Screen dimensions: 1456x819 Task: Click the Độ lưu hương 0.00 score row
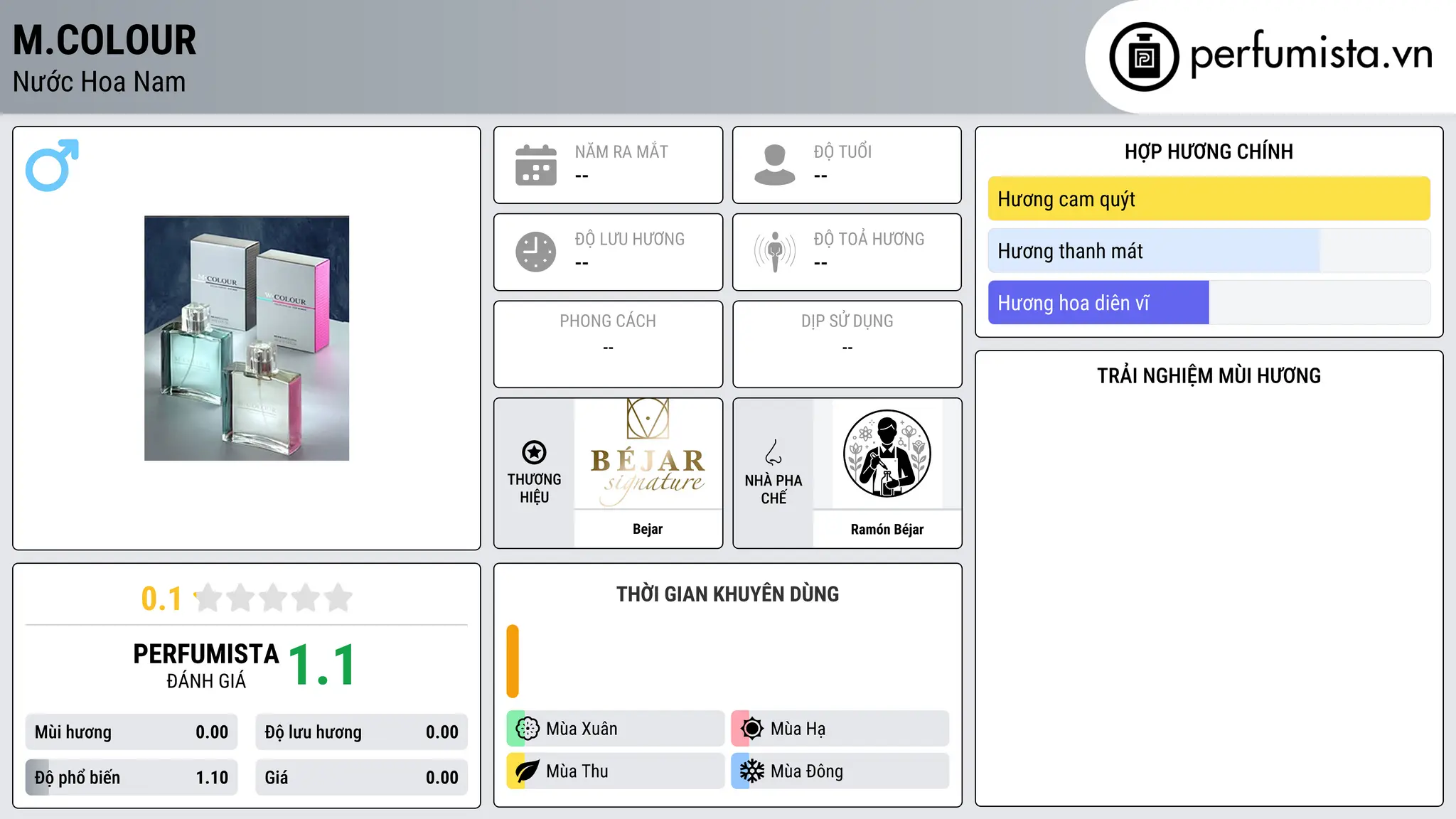pos(362,732)
